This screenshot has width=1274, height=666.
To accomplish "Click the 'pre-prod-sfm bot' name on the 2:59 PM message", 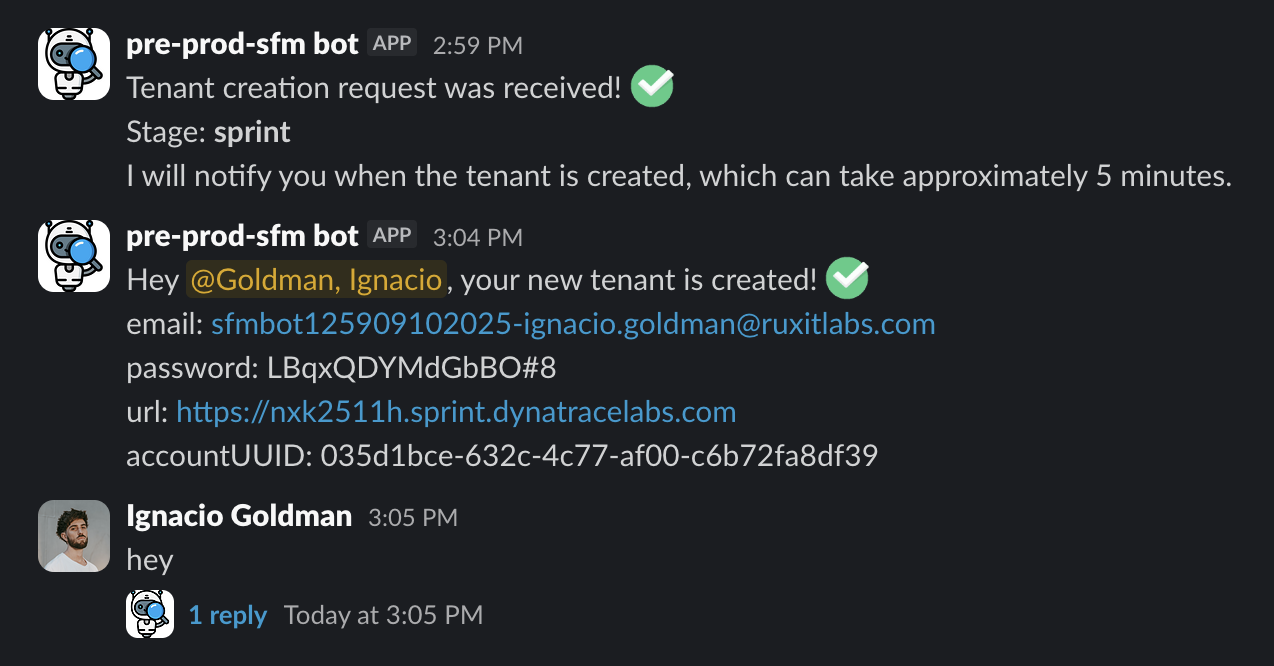I will (242, 44).
